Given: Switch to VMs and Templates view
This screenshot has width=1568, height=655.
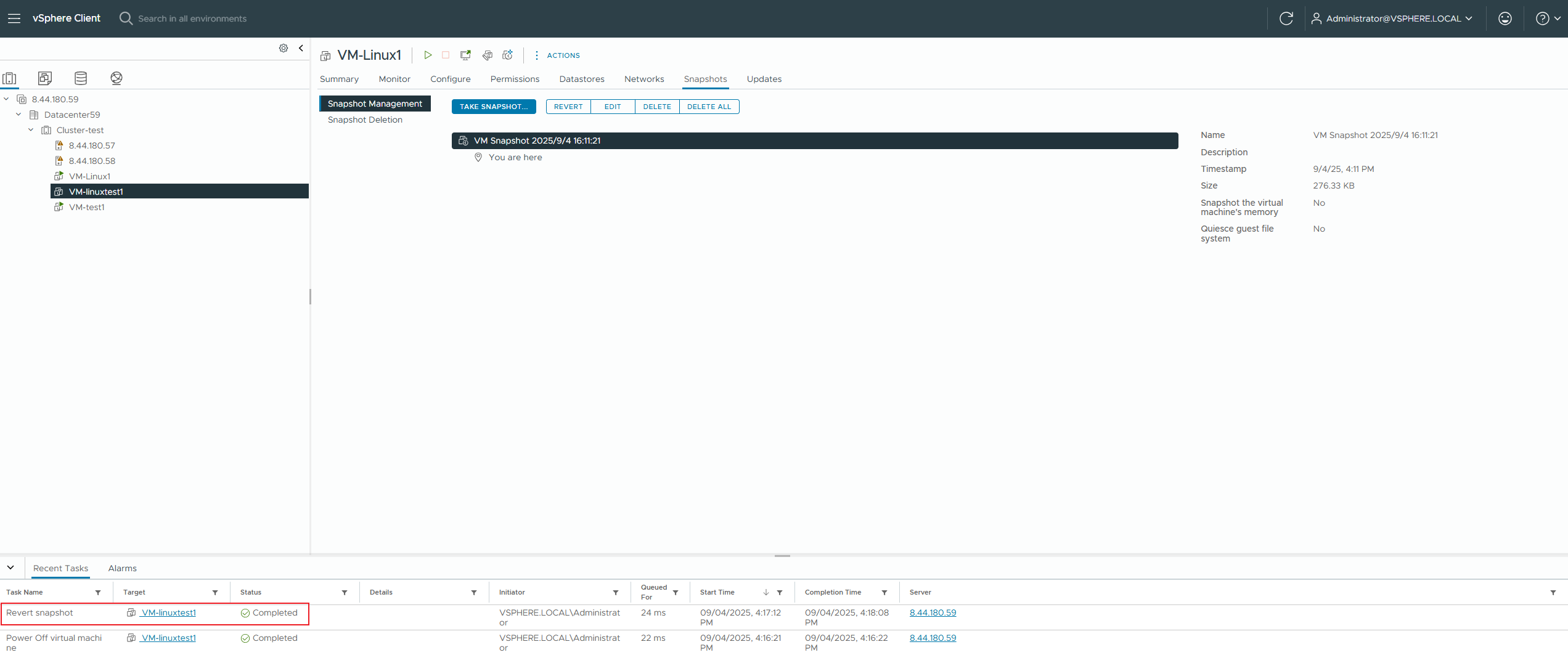Looking at the screenshot, I should pos(45,78).
